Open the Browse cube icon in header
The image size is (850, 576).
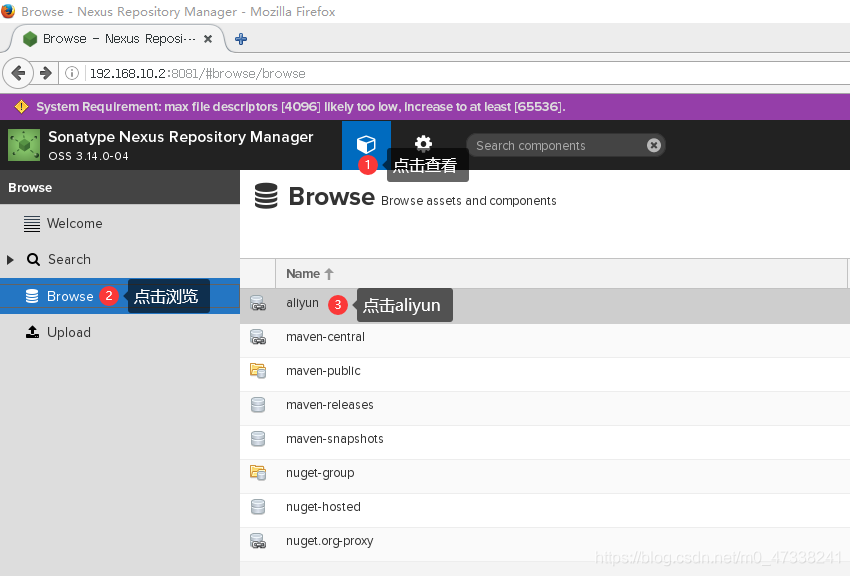tap(366, 145)
